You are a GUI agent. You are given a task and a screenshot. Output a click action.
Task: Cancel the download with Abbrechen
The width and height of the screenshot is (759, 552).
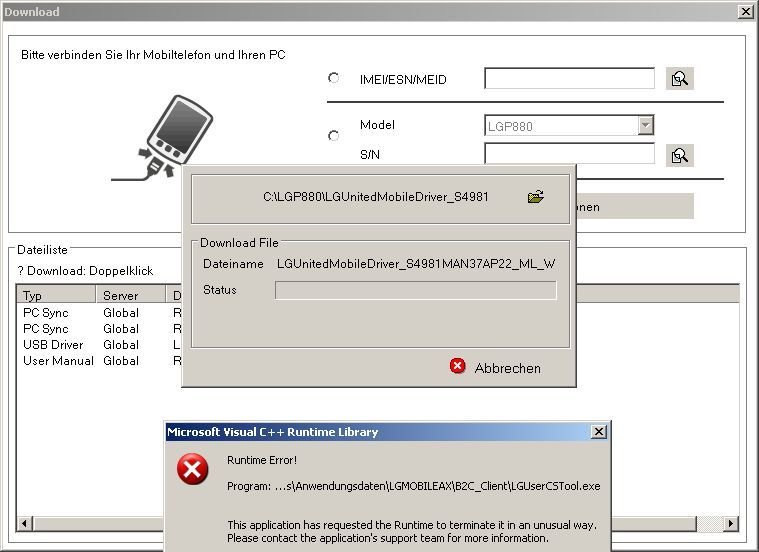pyautogui.click(x=507, y=368)
